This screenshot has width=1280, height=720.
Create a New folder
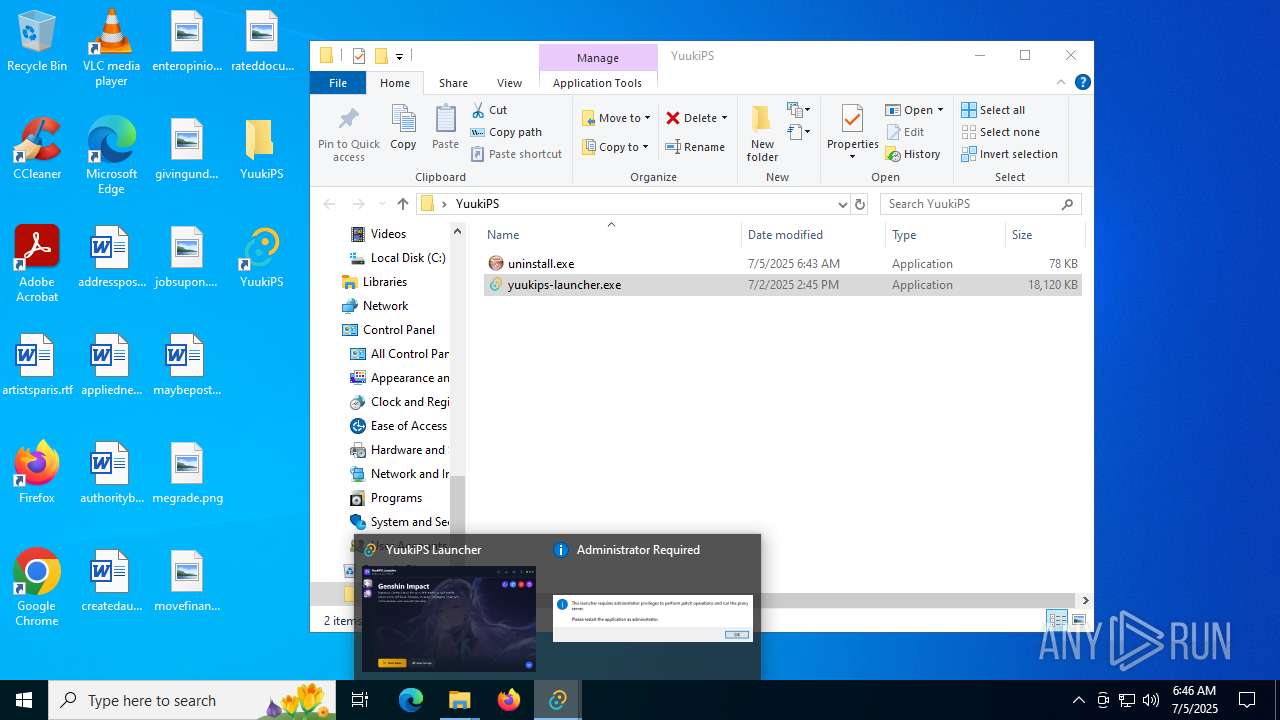[x=762, y=133]
